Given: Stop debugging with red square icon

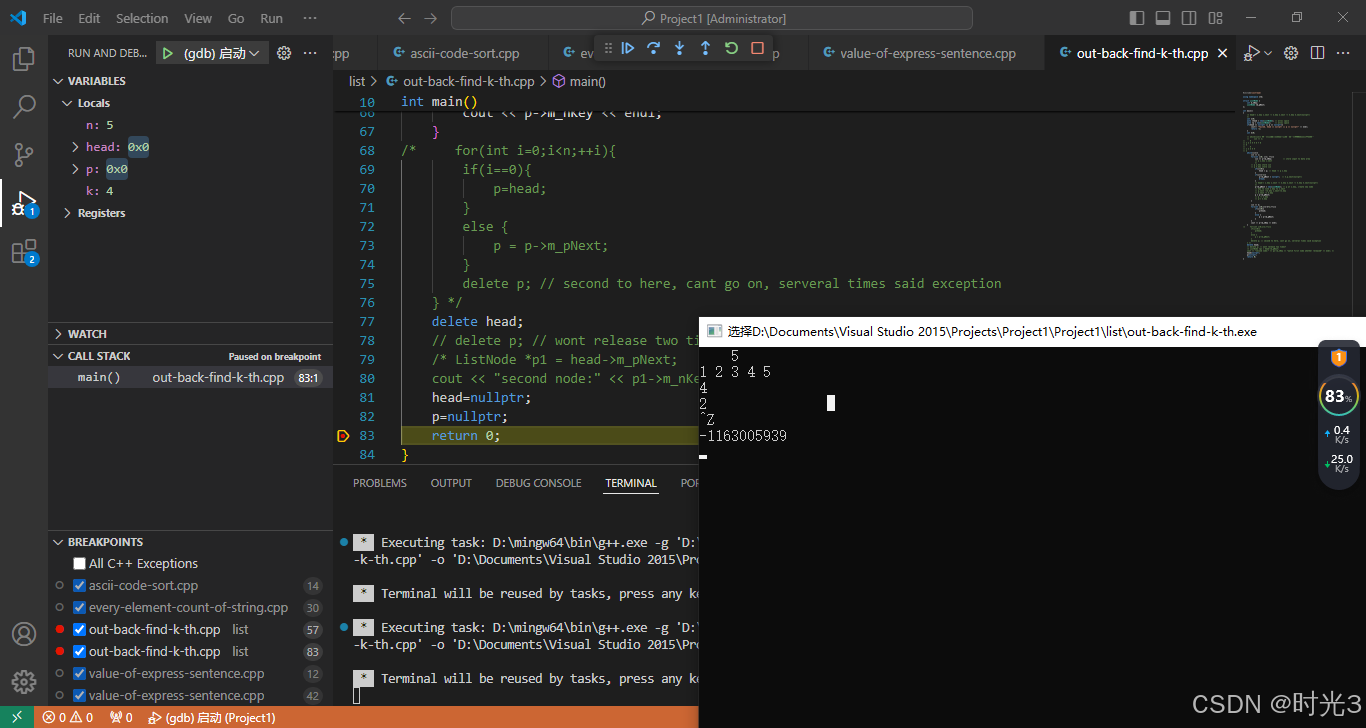Looking at the screenshot, I should pyautogui.click(x=757, y=48).
